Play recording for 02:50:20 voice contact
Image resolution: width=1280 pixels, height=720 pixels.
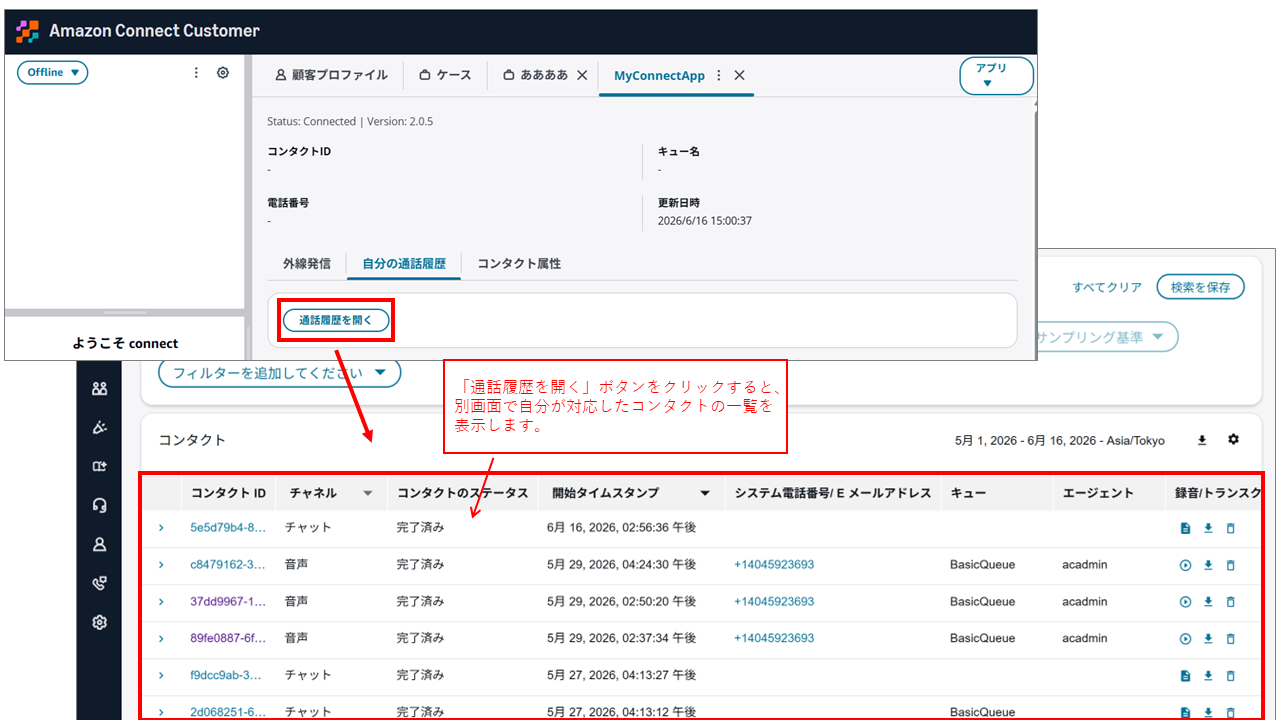click(x=1185, y=602)
